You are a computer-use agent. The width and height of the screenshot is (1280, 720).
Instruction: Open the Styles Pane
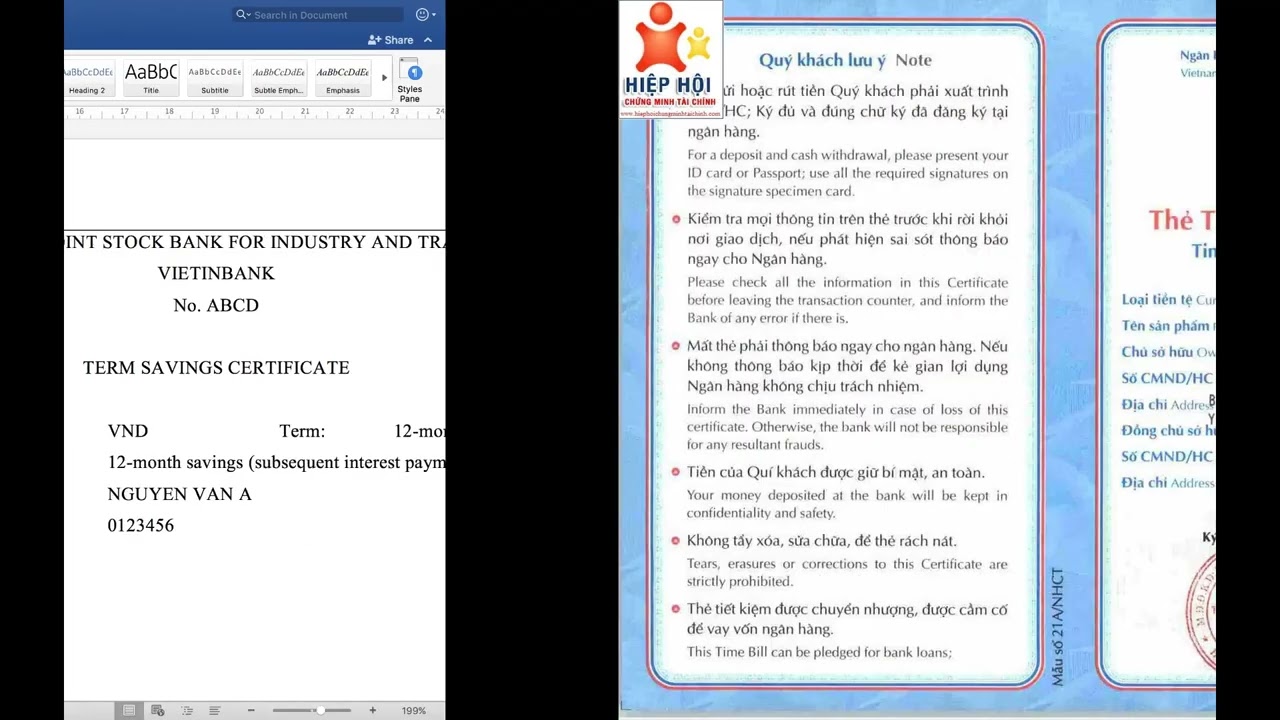[410, 80]
